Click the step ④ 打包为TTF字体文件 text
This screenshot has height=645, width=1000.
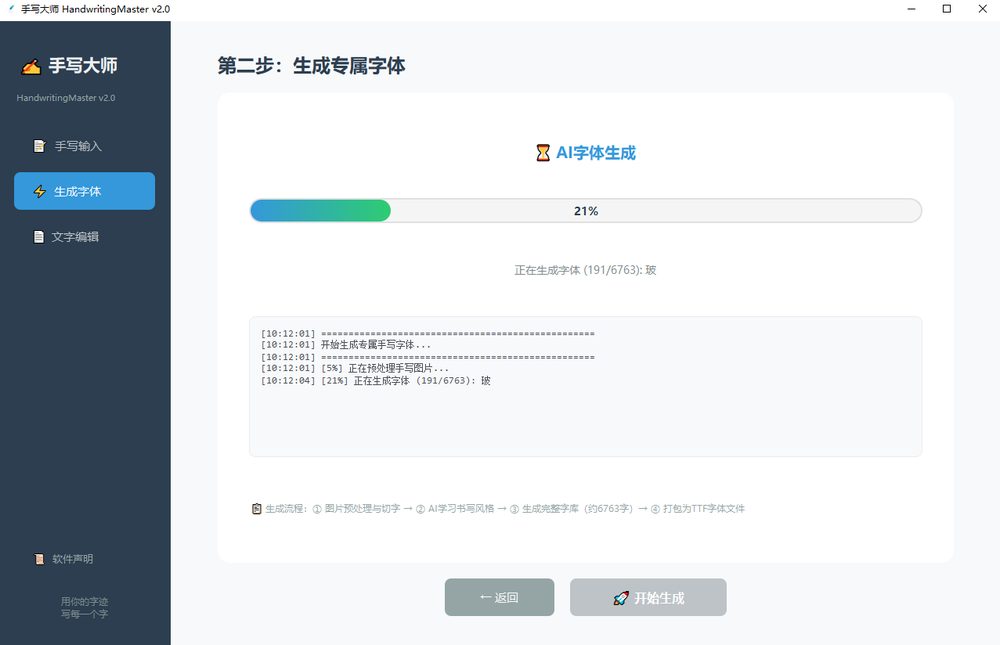click(x=697, y=508)
